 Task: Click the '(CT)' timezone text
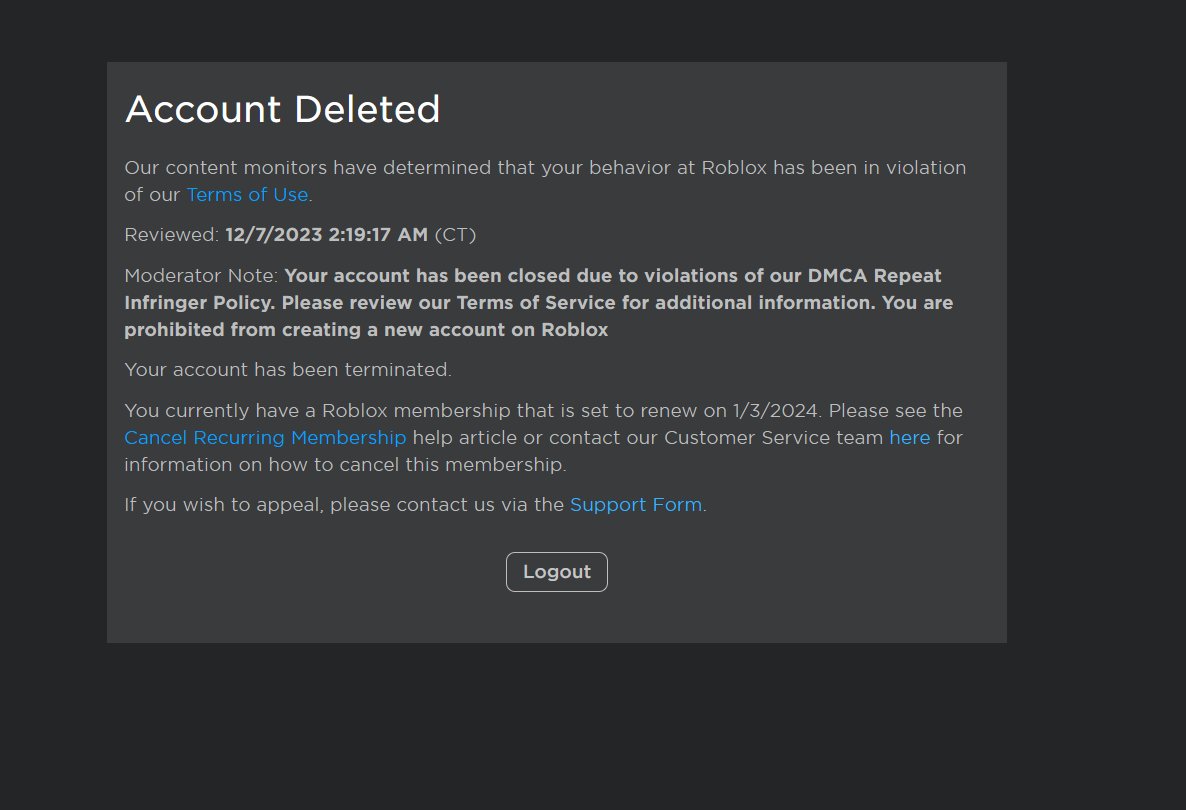(455, 234)
